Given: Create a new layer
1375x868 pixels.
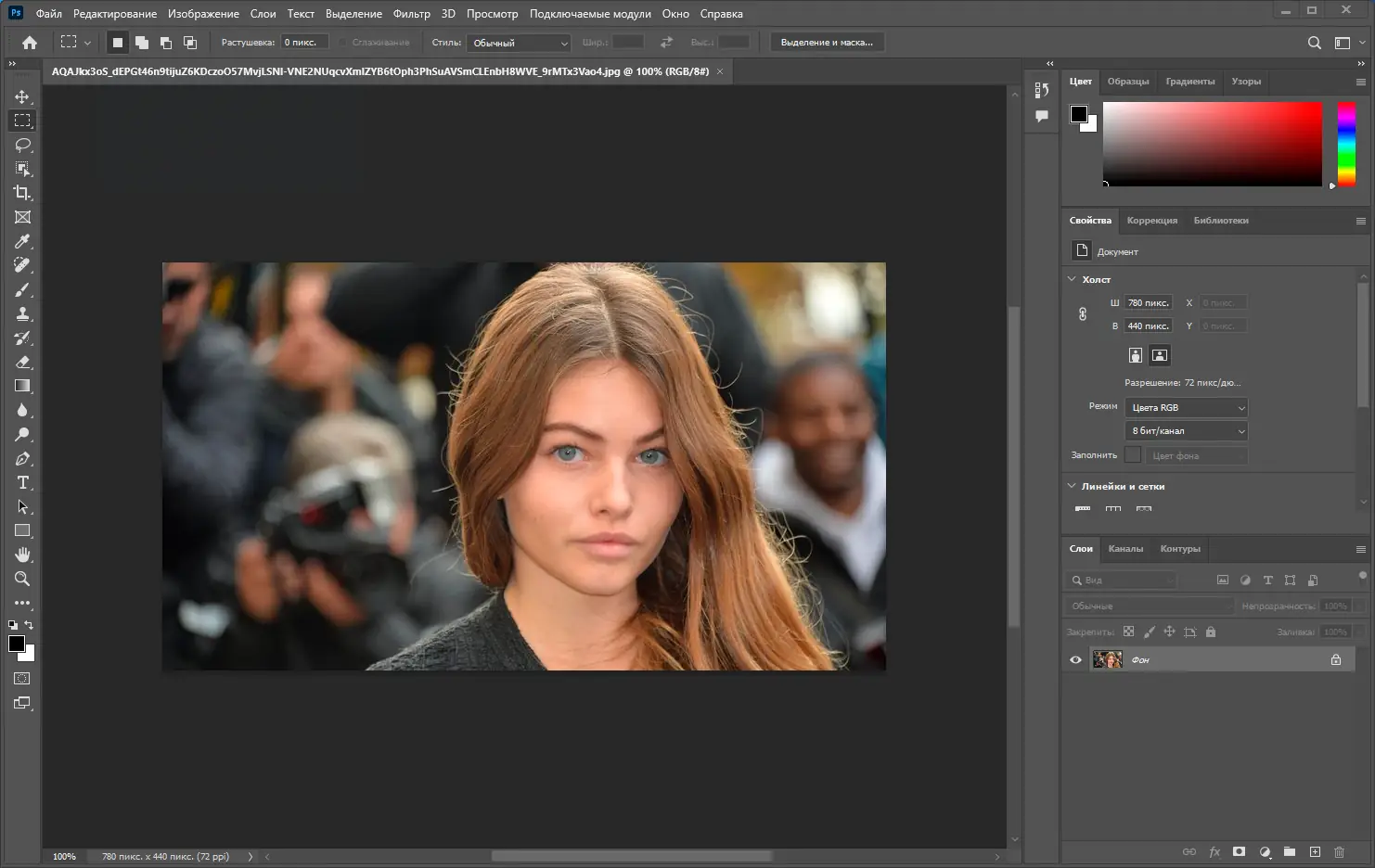Looking at the screenshot, I should tap(1314, 851).
